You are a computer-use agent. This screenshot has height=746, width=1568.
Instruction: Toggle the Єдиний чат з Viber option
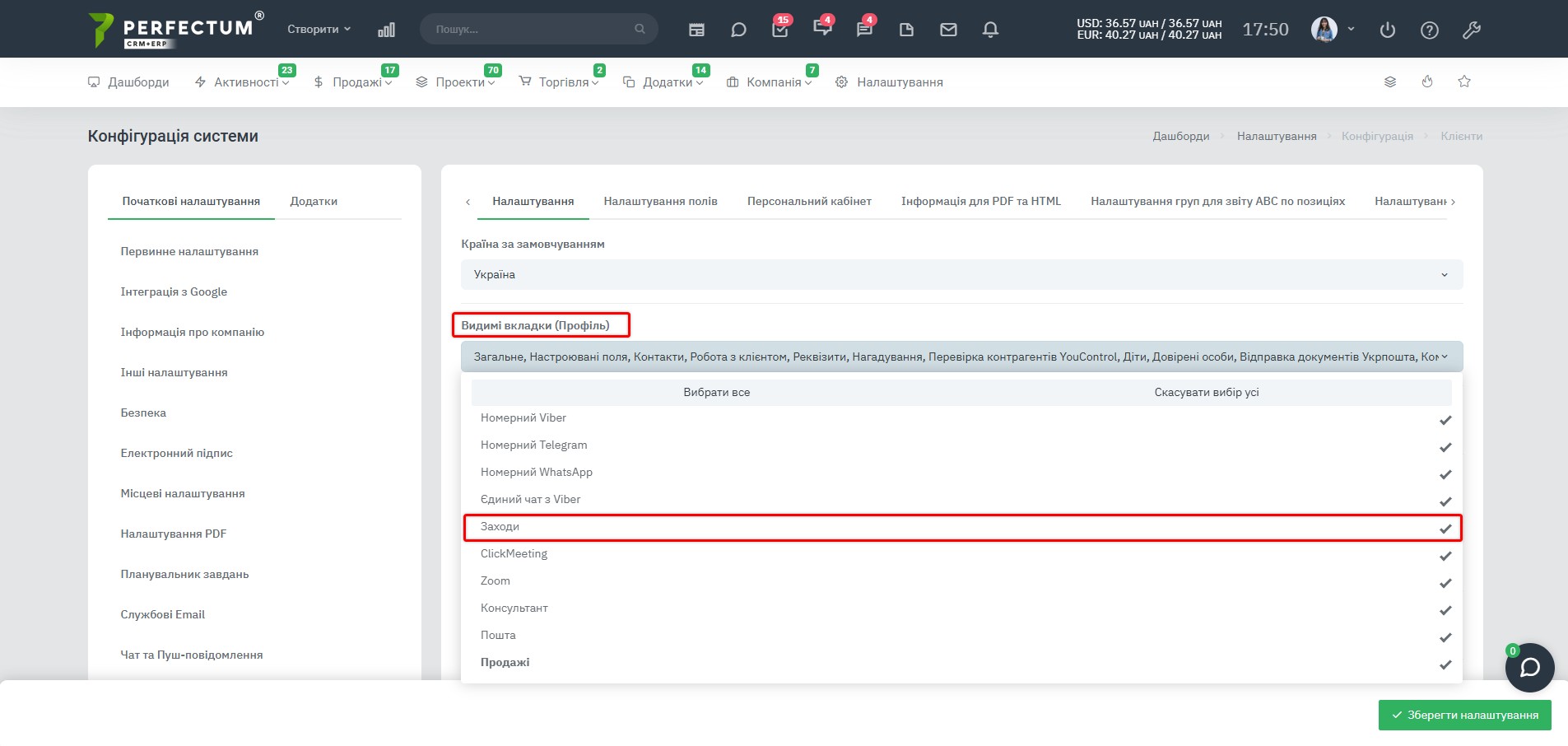(x=961, y=500)
